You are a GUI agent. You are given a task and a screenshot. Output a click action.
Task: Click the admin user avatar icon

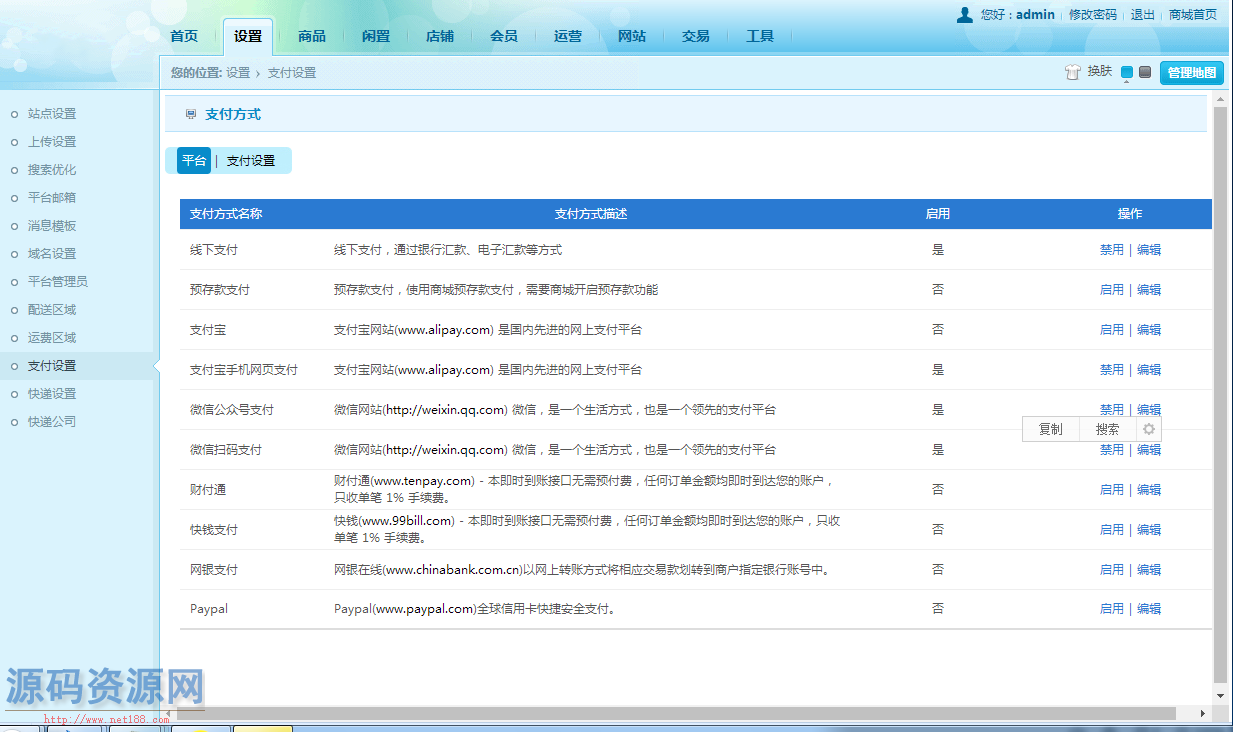[x=964, y=14]
